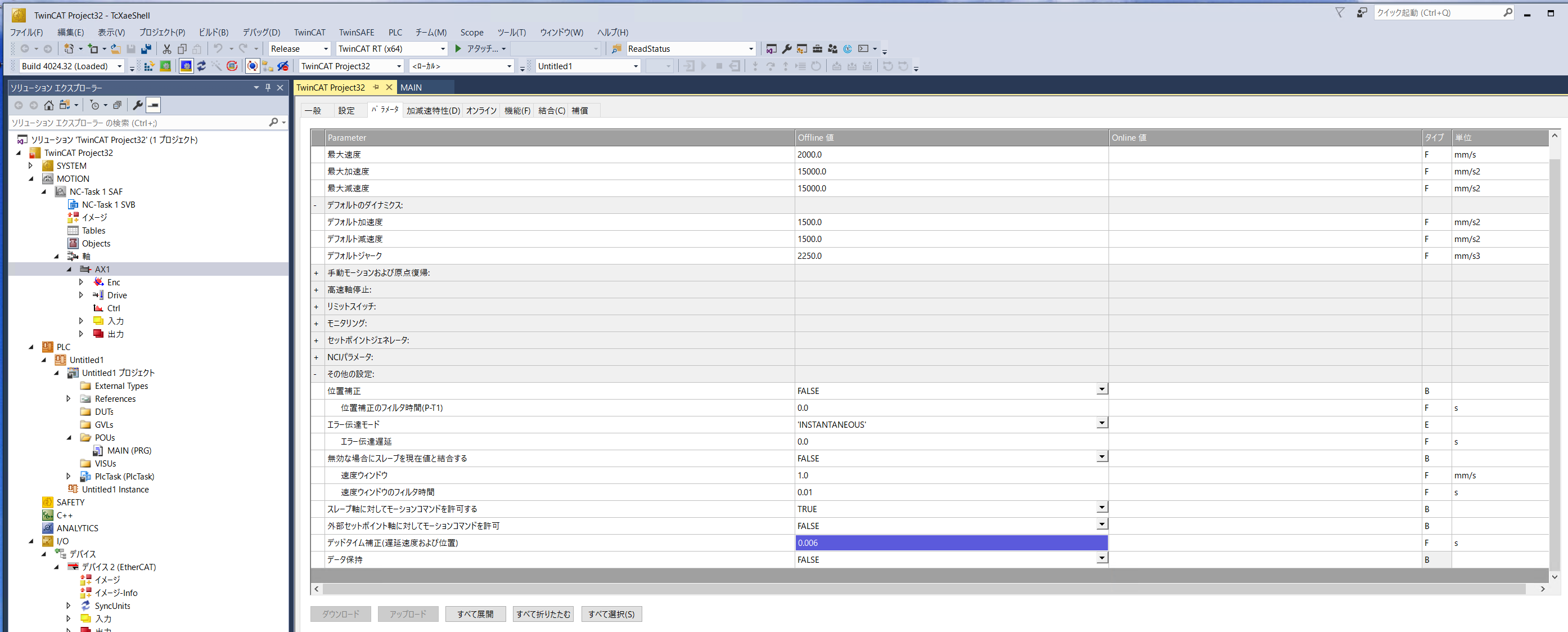Click Properties wrench icon in Solution Explorer
1568x632 pixels.
pos(138,105)
